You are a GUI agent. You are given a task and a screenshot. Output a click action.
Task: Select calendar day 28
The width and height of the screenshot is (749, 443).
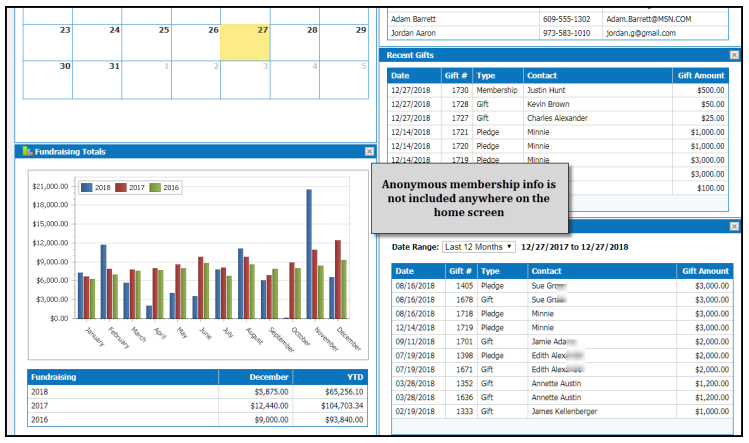[295, 43]
